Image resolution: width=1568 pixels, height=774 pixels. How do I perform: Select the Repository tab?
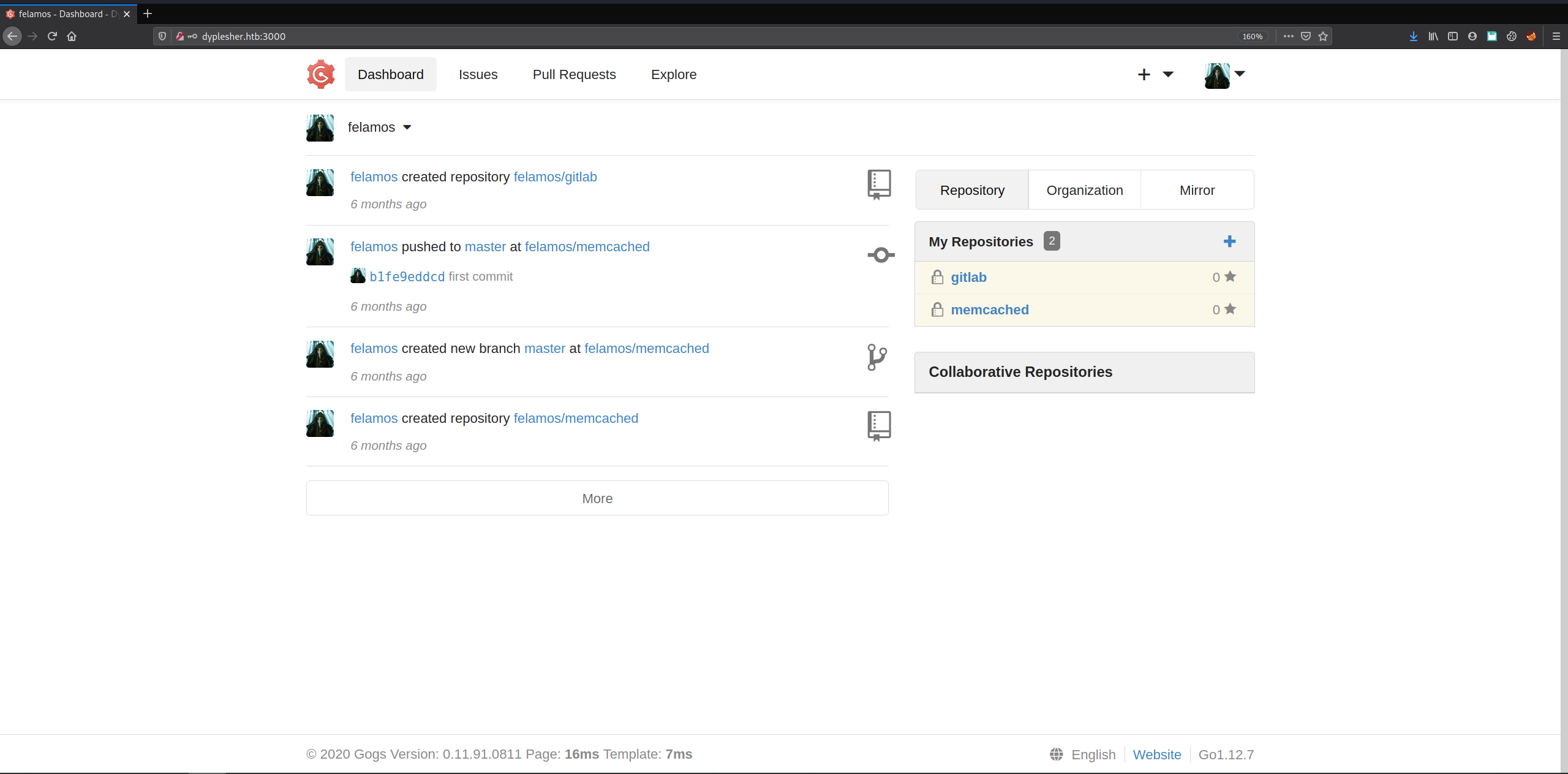coord(972,190)
